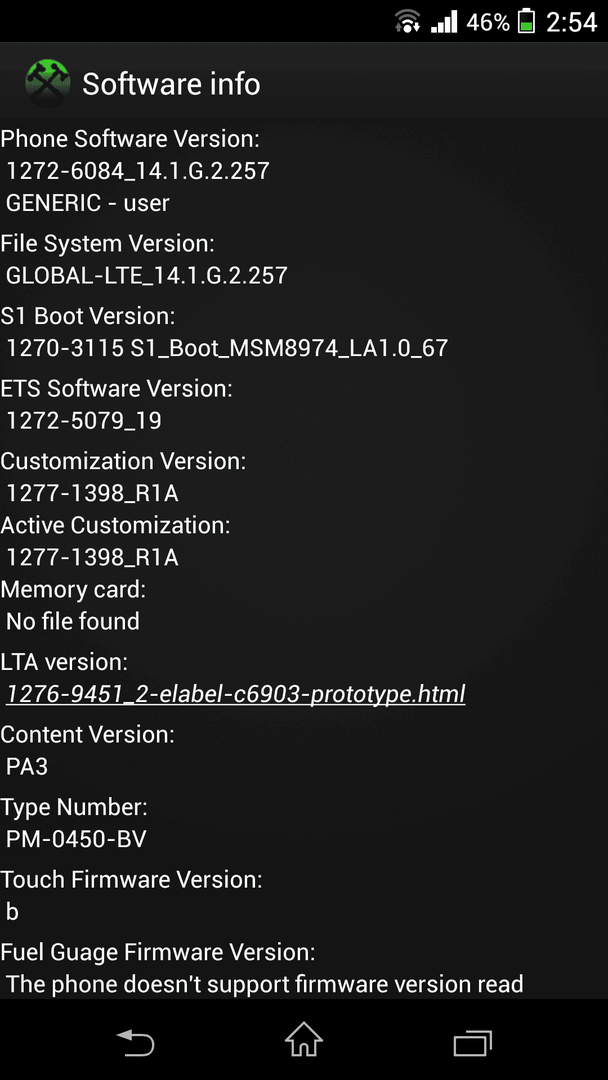Tap the 46% battery percentage text
The width and height of the screenshot is (608, 1080).
[x=488, y=23]
